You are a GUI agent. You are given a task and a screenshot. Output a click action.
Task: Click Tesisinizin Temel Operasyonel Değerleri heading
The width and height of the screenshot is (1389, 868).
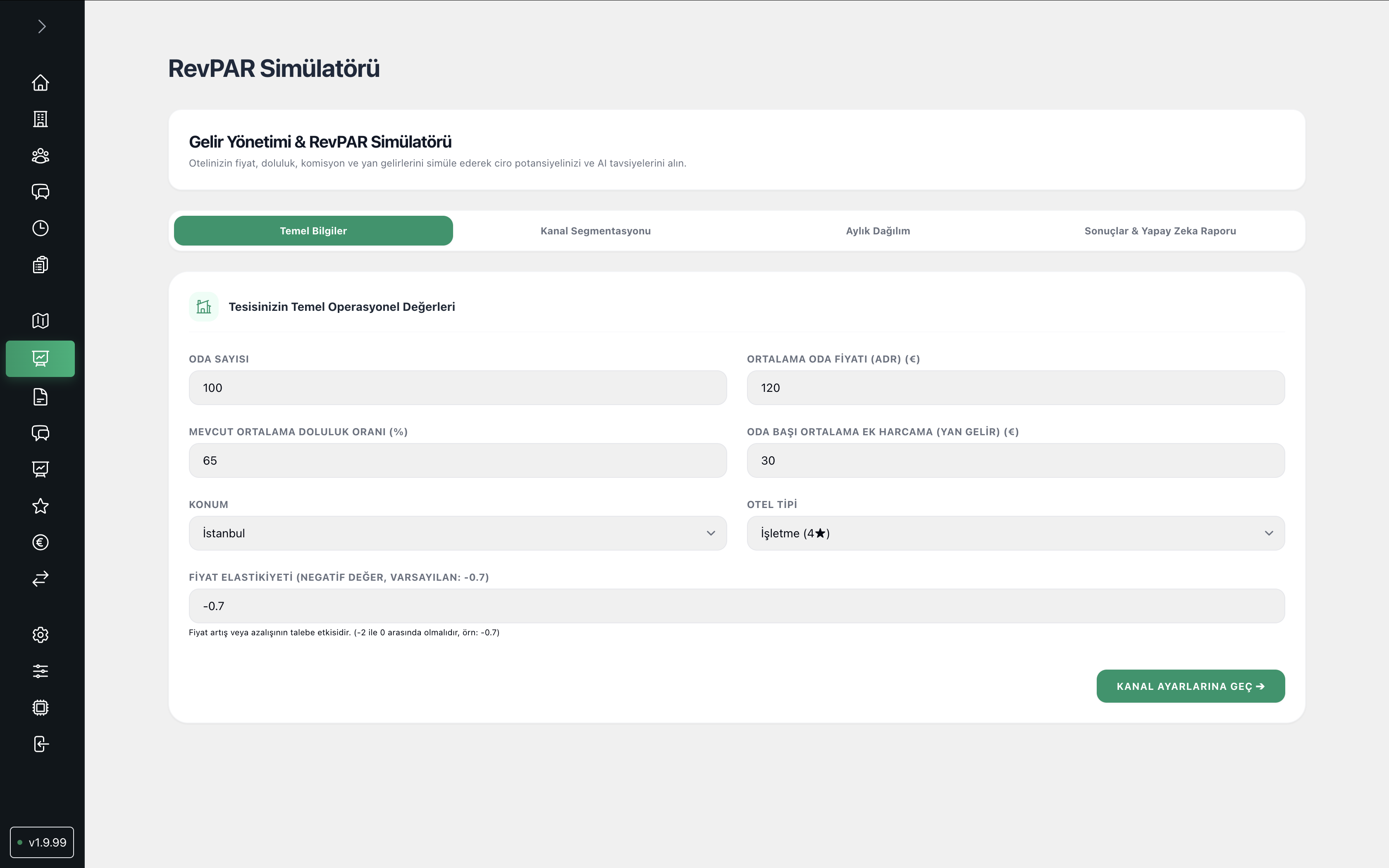click(341, 307)
